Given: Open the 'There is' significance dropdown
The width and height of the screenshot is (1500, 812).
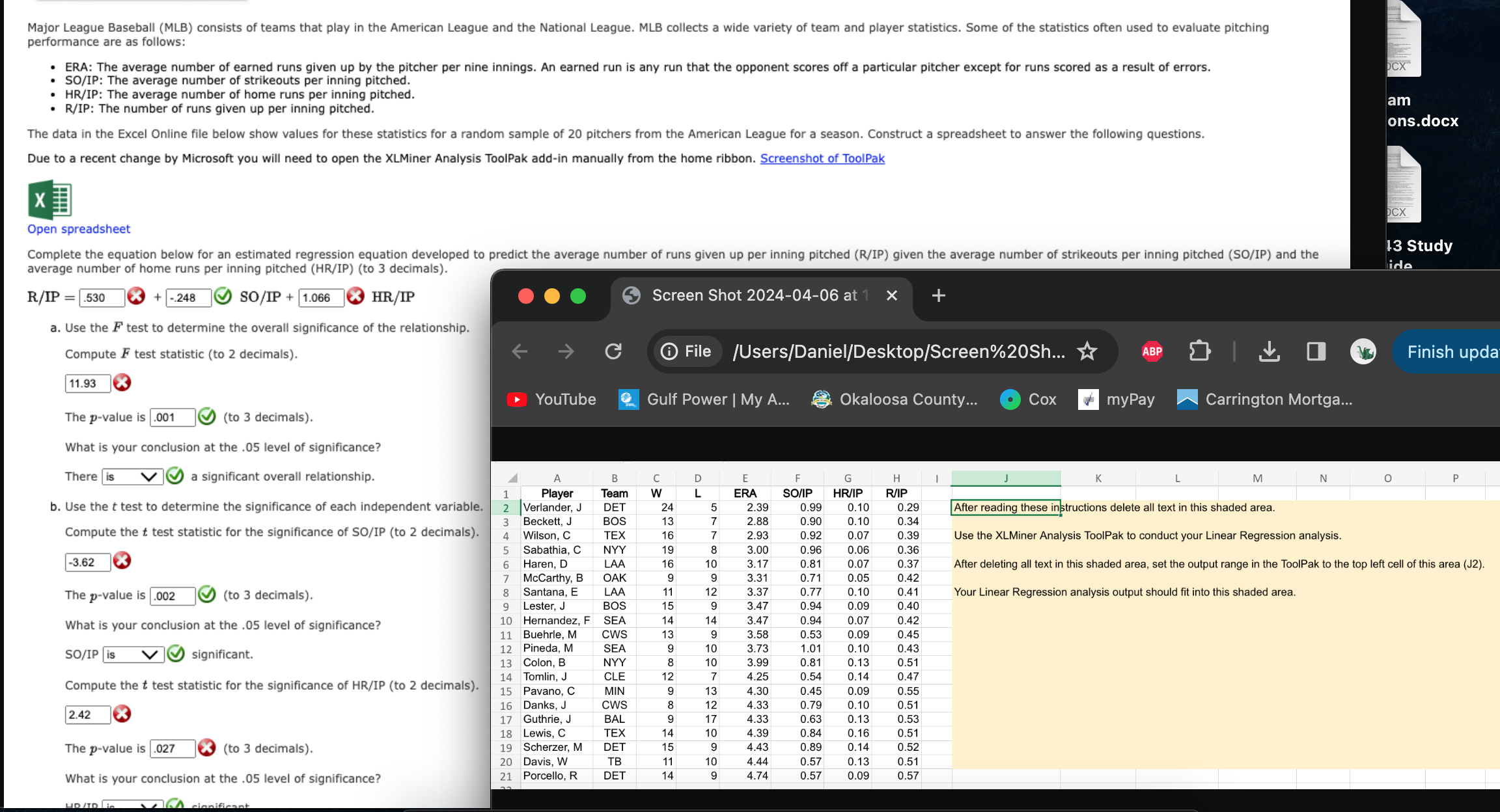Looking at the screenshot, I should [133, 476].
